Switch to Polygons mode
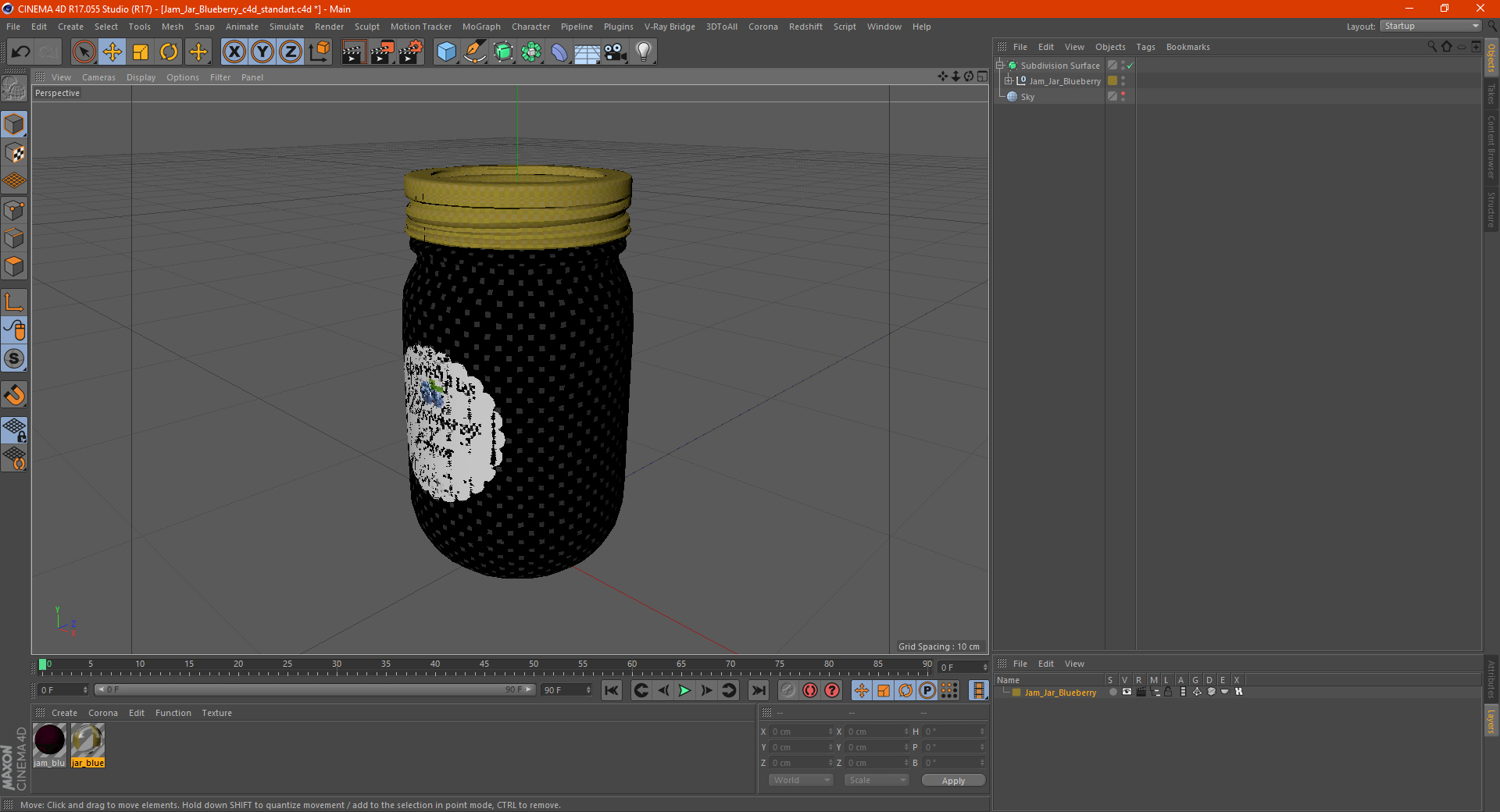 (14, 266)
